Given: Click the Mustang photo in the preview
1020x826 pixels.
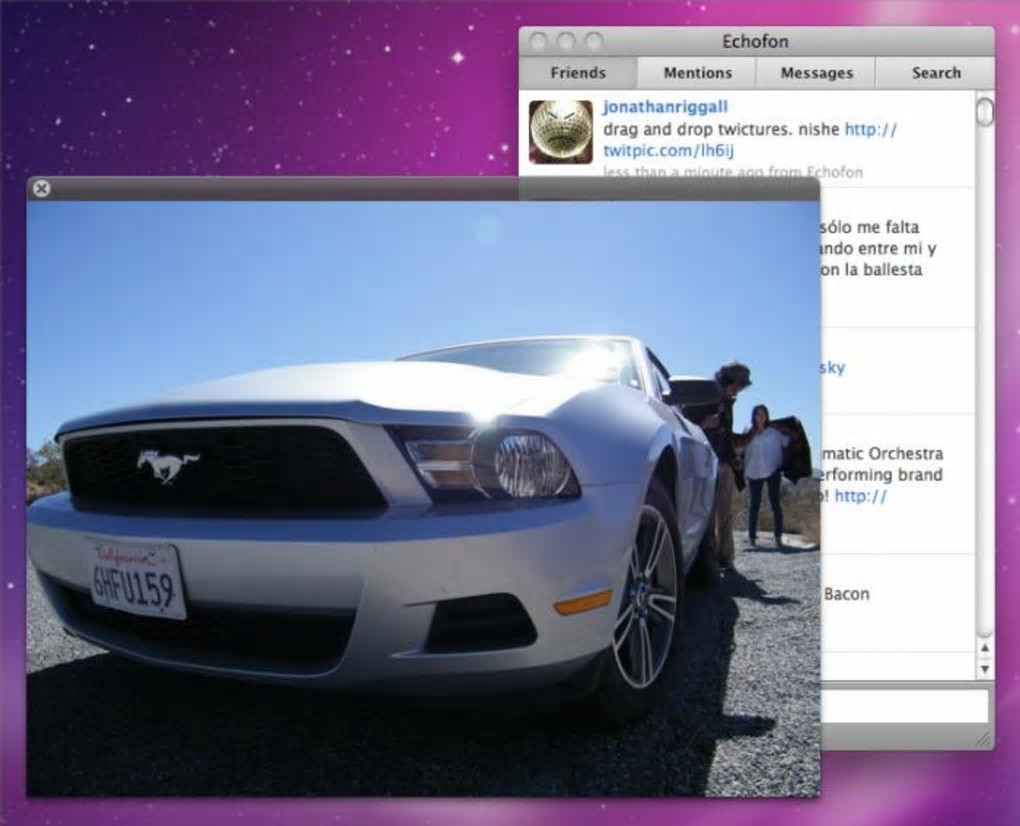Looking at the screenshot, I should click(x=423, y=498).
